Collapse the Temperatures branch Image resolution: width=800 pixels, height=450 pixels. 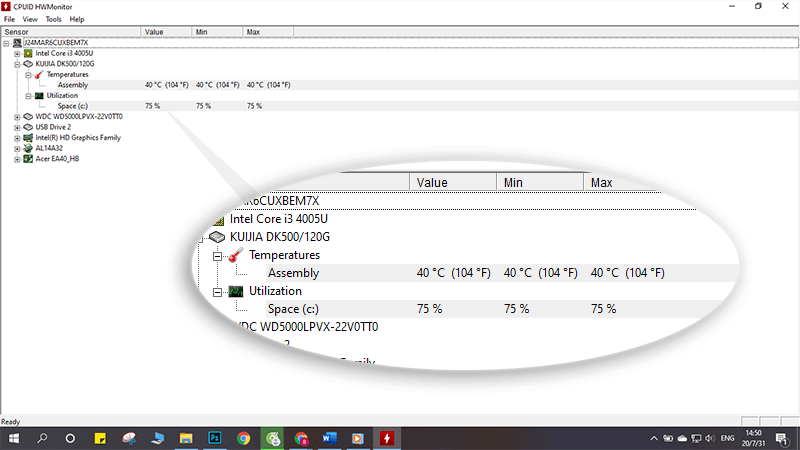click(29, 75)
